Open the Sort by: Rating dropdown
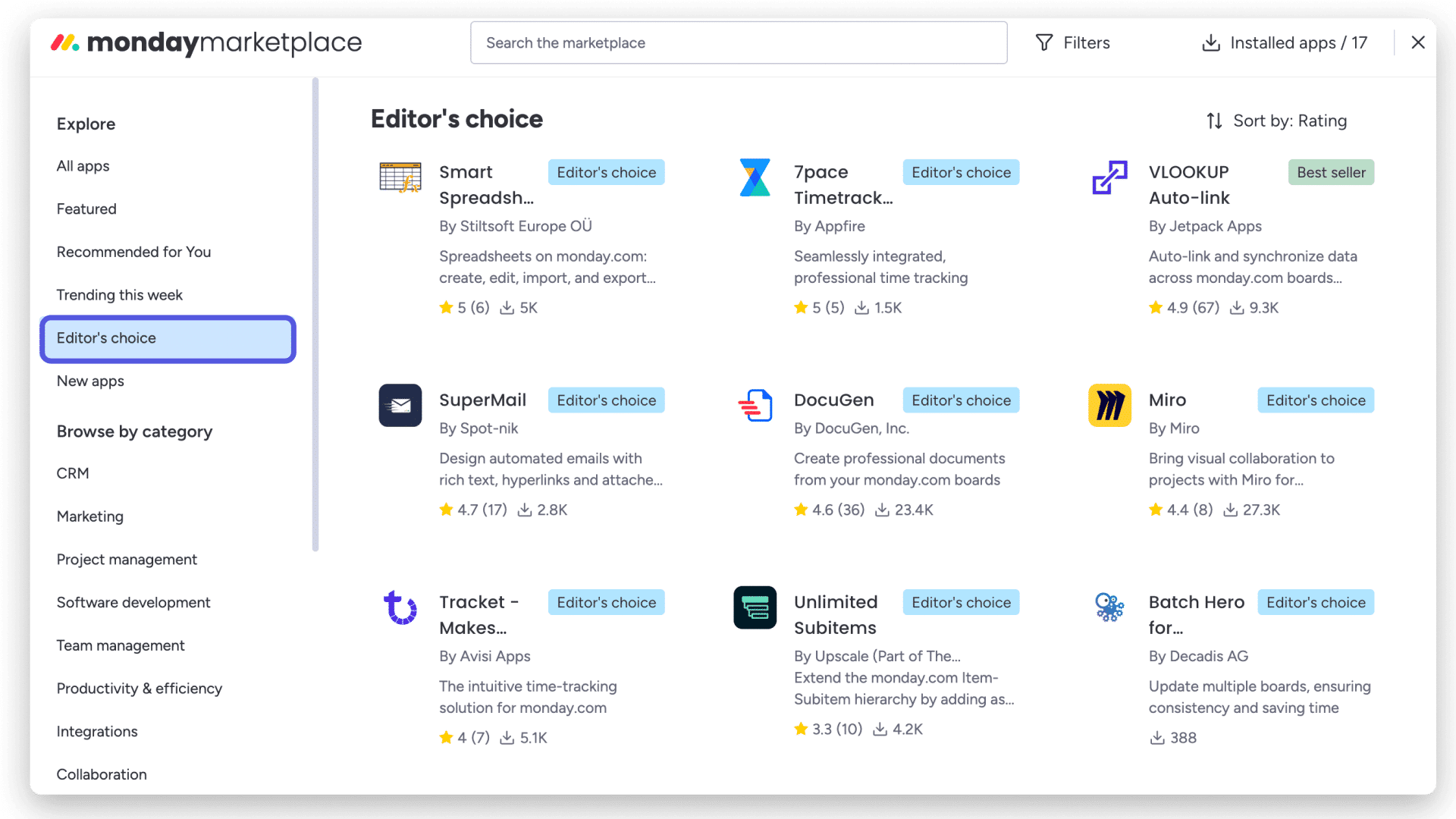Image resolution: width=1456 pixels, height=819 pixels. [1276, 121]
